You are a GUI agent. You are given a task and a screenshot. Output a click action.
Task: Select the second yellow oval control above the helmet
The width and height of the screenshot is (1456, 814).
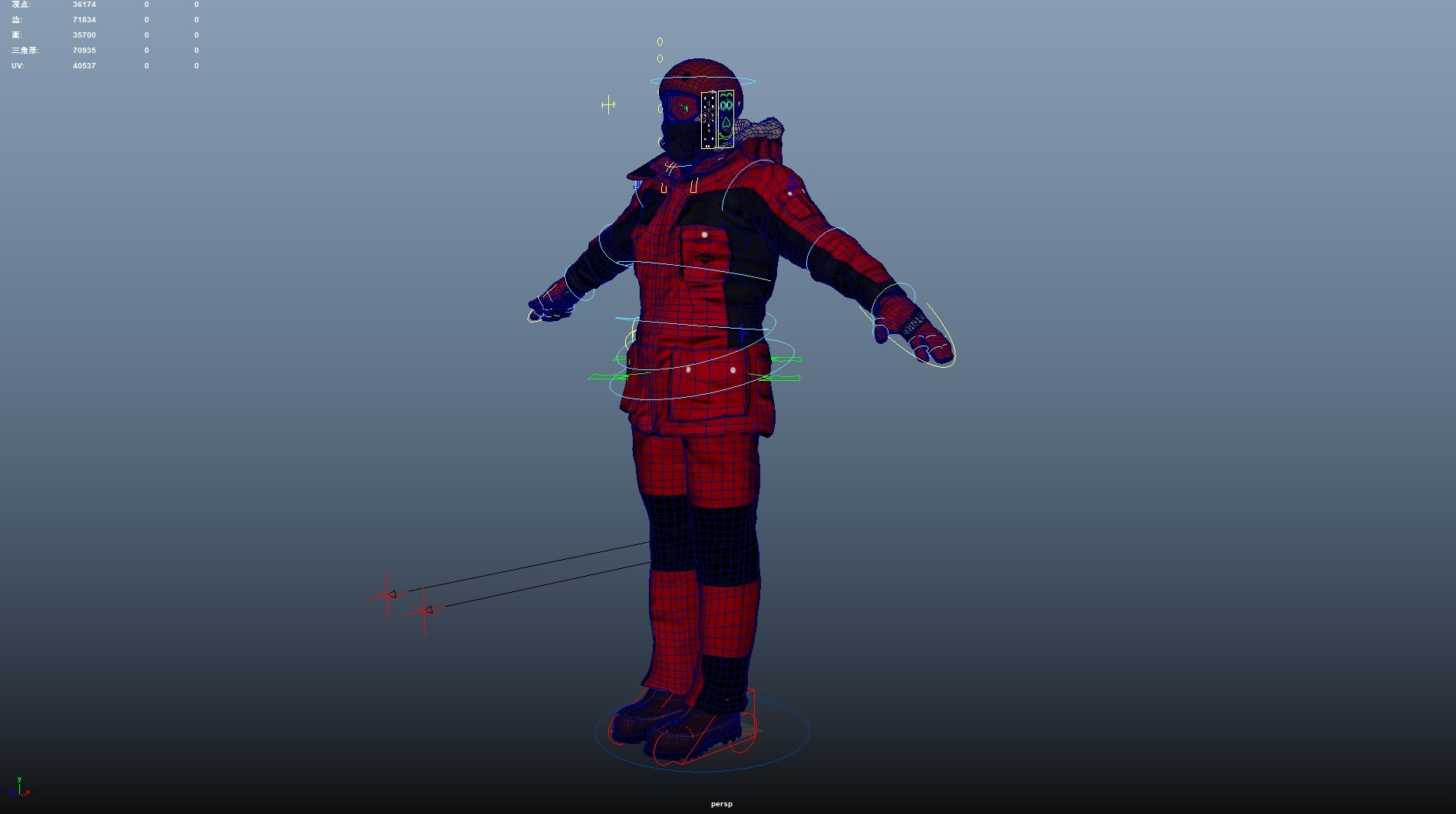click(660, 58)
